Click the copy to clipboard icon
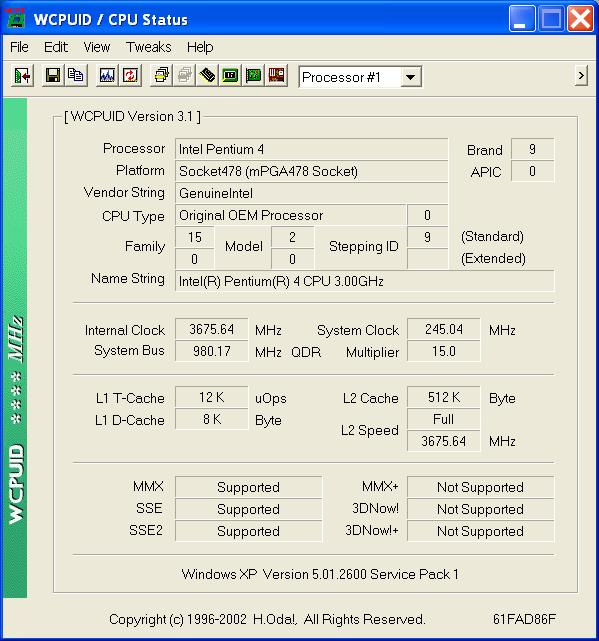The image size is (599, 641). coord(76,76)
